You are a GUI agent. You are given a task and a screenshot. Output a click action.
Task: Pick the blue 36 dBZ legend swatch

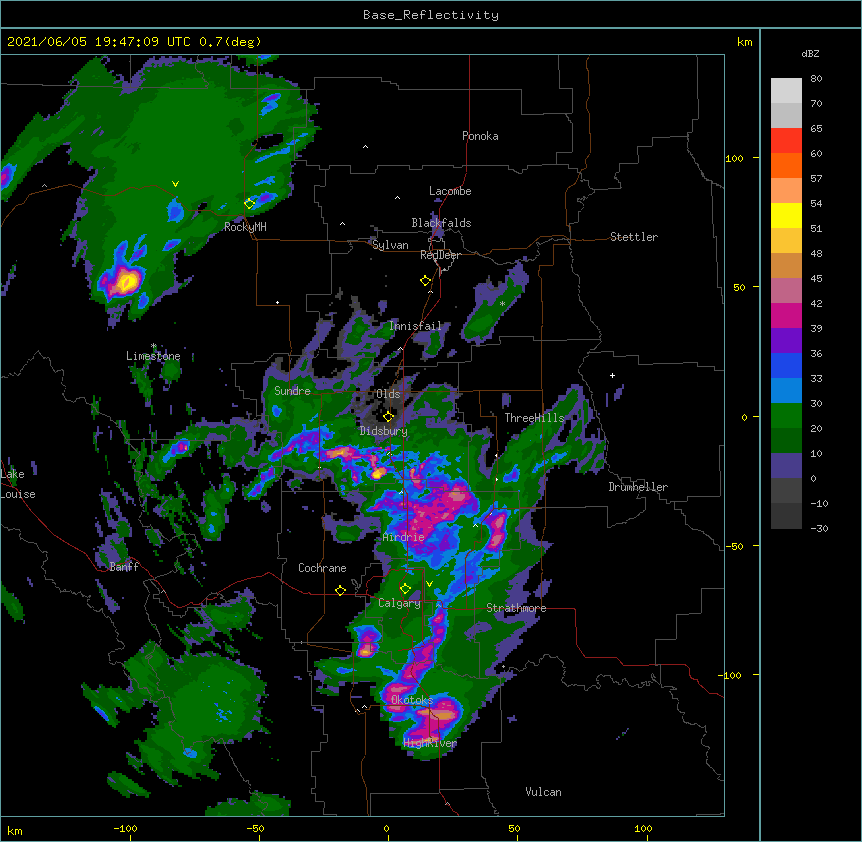point(786,365)
